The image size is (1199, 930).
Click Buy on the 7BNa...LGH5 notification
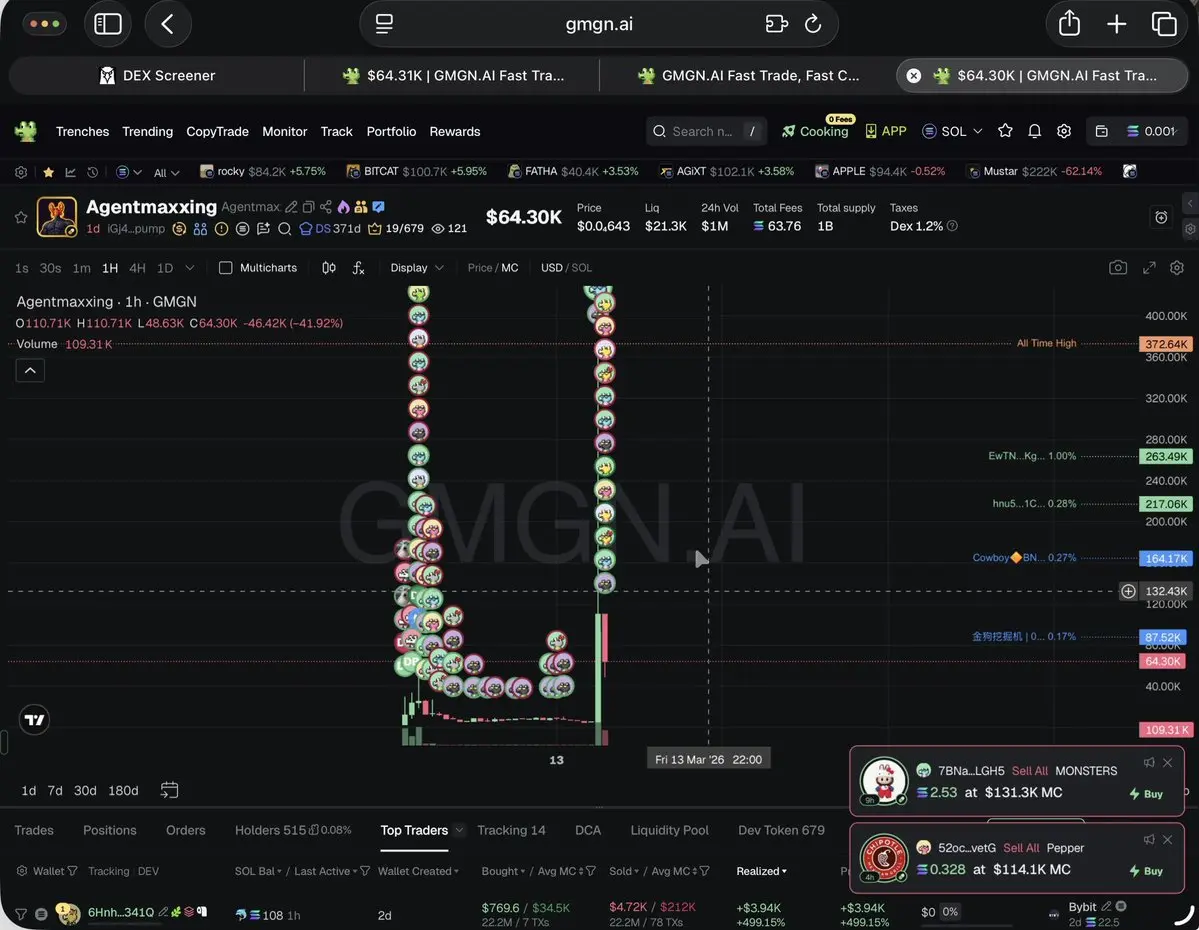click(1146, 794)
